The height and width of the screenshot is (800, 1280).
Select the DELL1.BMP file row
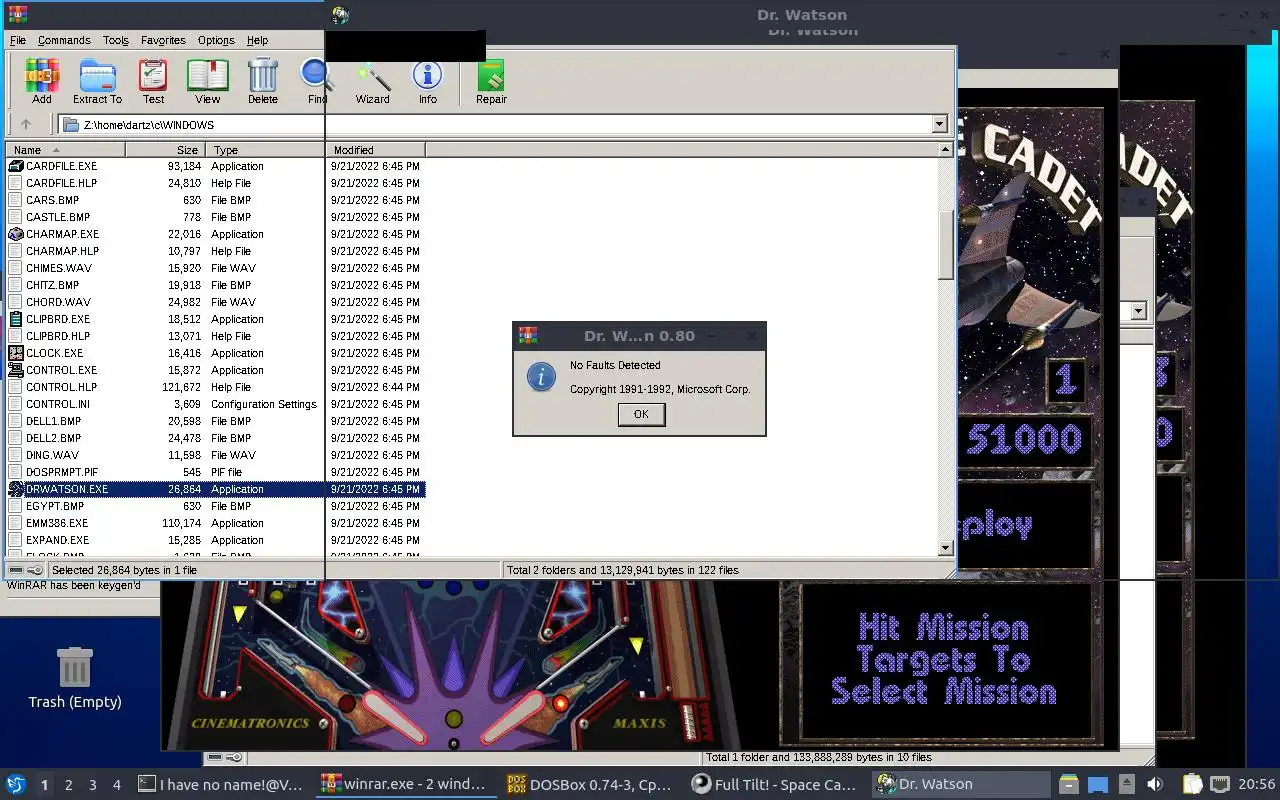[216, 421]
